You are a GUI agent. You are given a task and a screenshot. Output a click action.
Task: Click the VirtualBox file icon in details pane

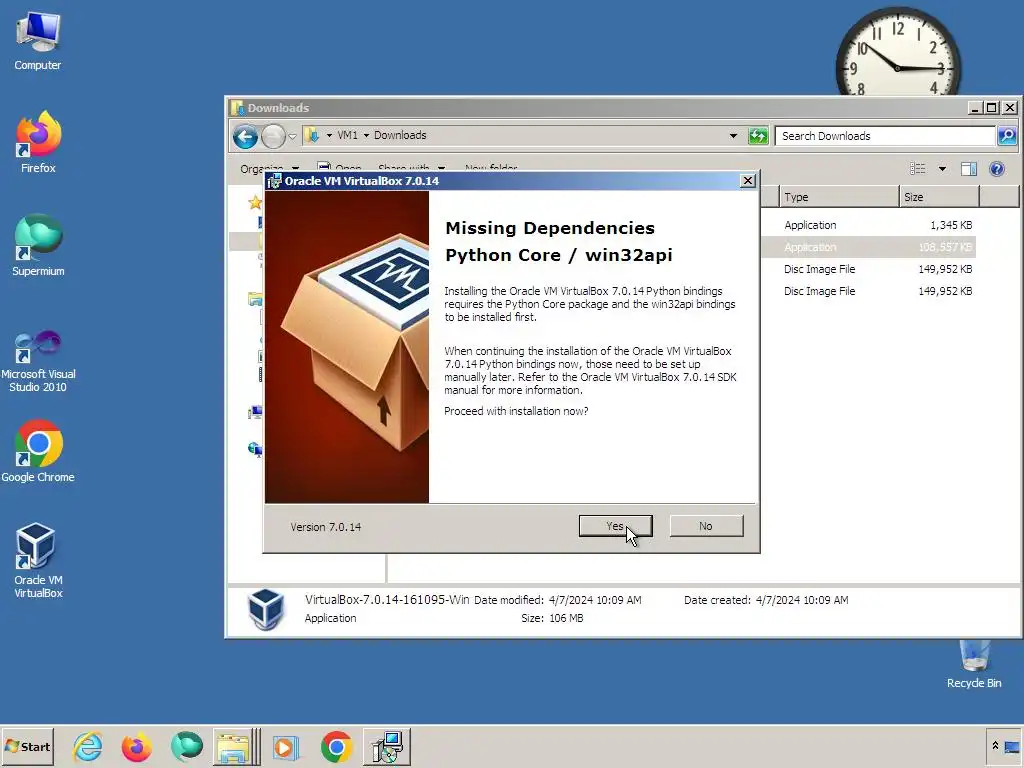coord(266,609)
